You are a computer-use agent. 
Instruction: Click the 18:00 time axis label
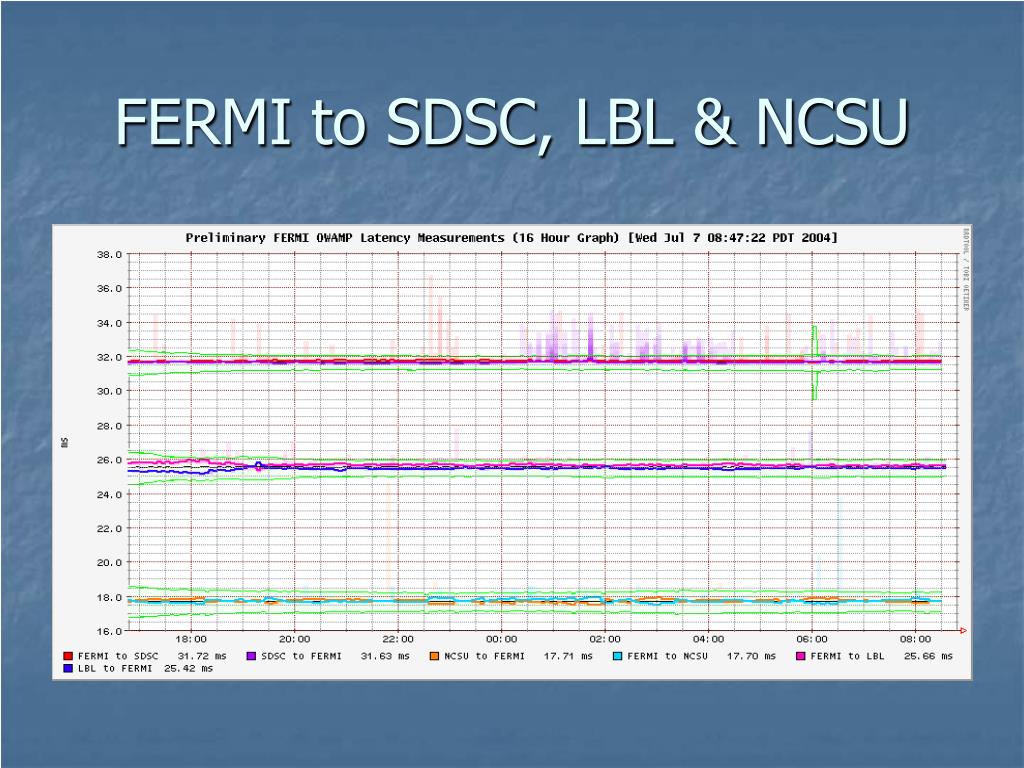pyautogui.click(x=191, y=639)
